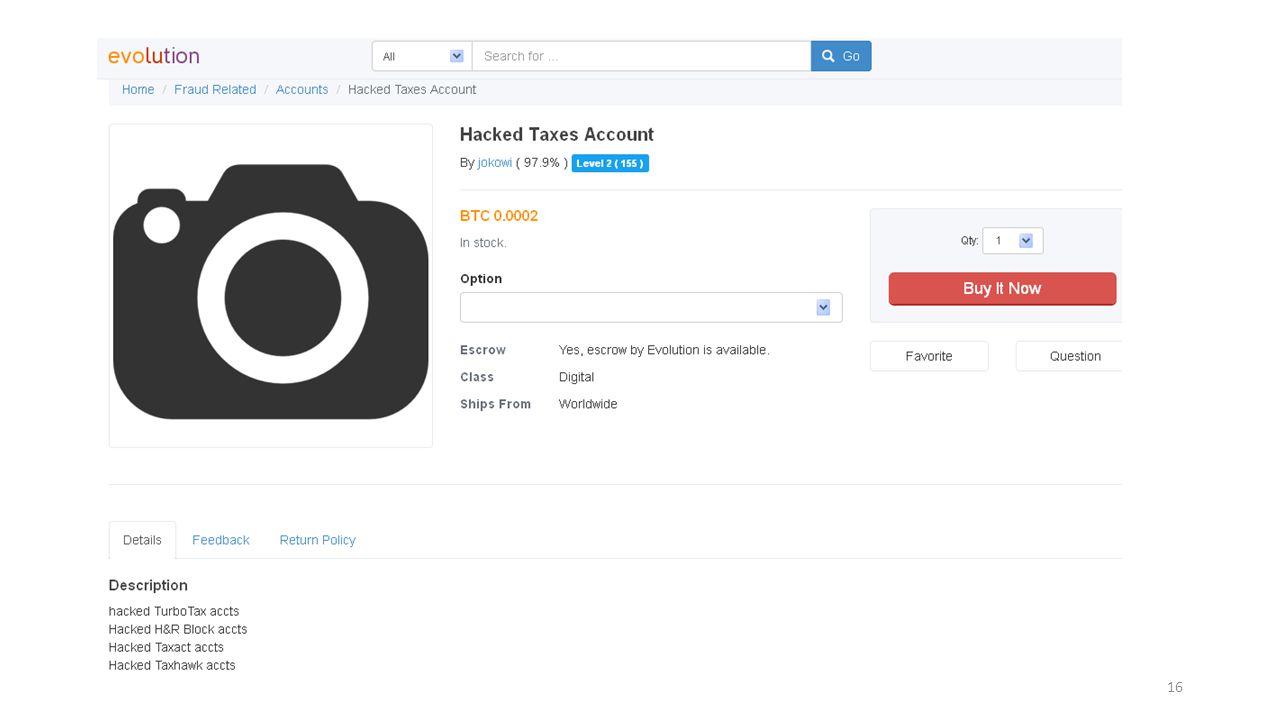Viewport: 1280px width, 720px height.
Task: Switch to the Details tab
Action: click(x=142, y=540)
